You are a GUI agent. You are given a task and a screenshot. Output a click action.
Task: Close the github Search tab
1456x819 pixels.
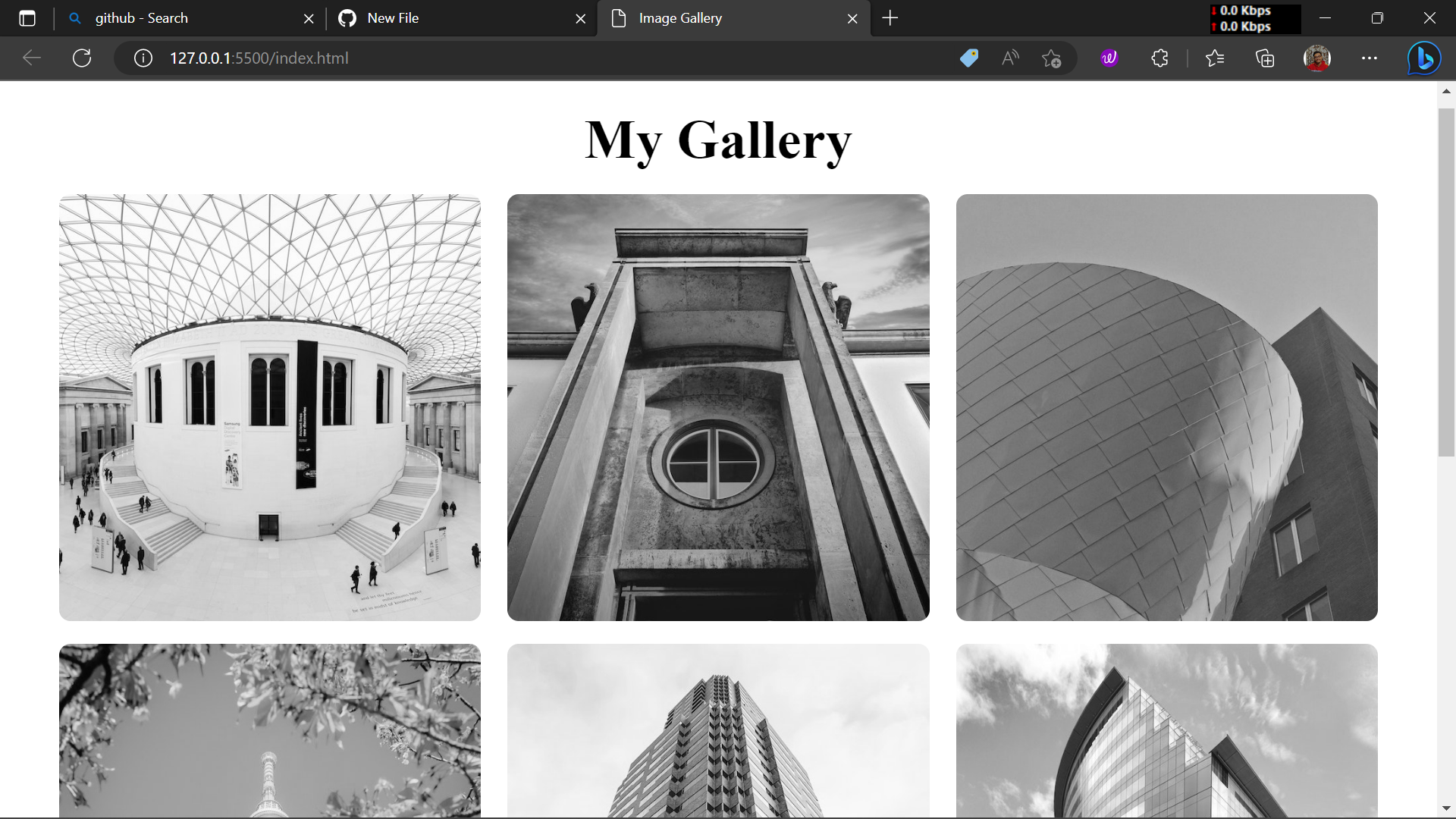coord(309,18)
